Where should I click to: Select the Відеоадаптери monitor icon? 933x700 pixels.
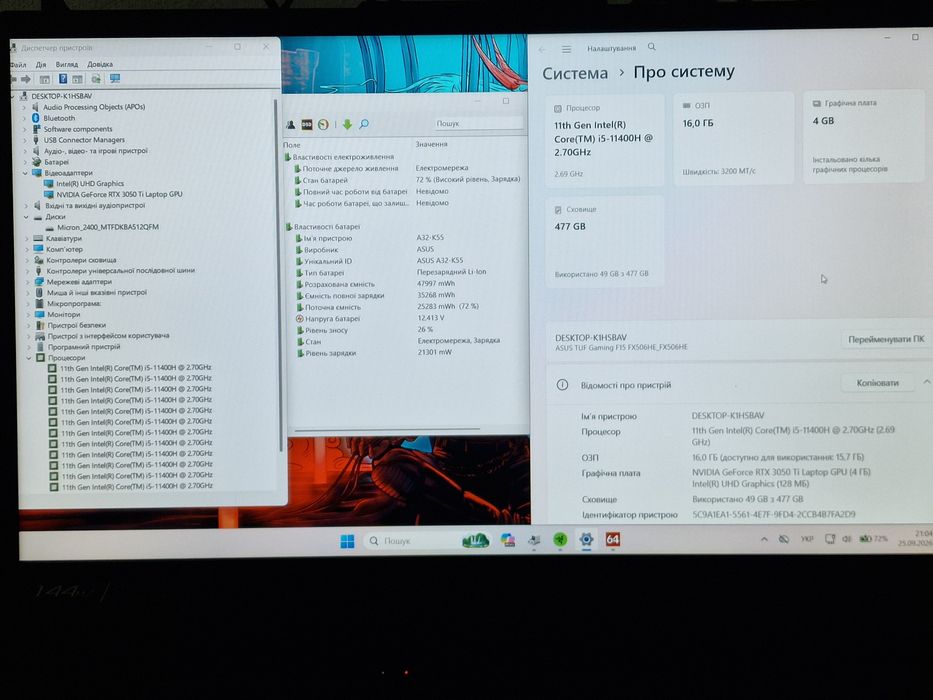(x=37, y=173)
